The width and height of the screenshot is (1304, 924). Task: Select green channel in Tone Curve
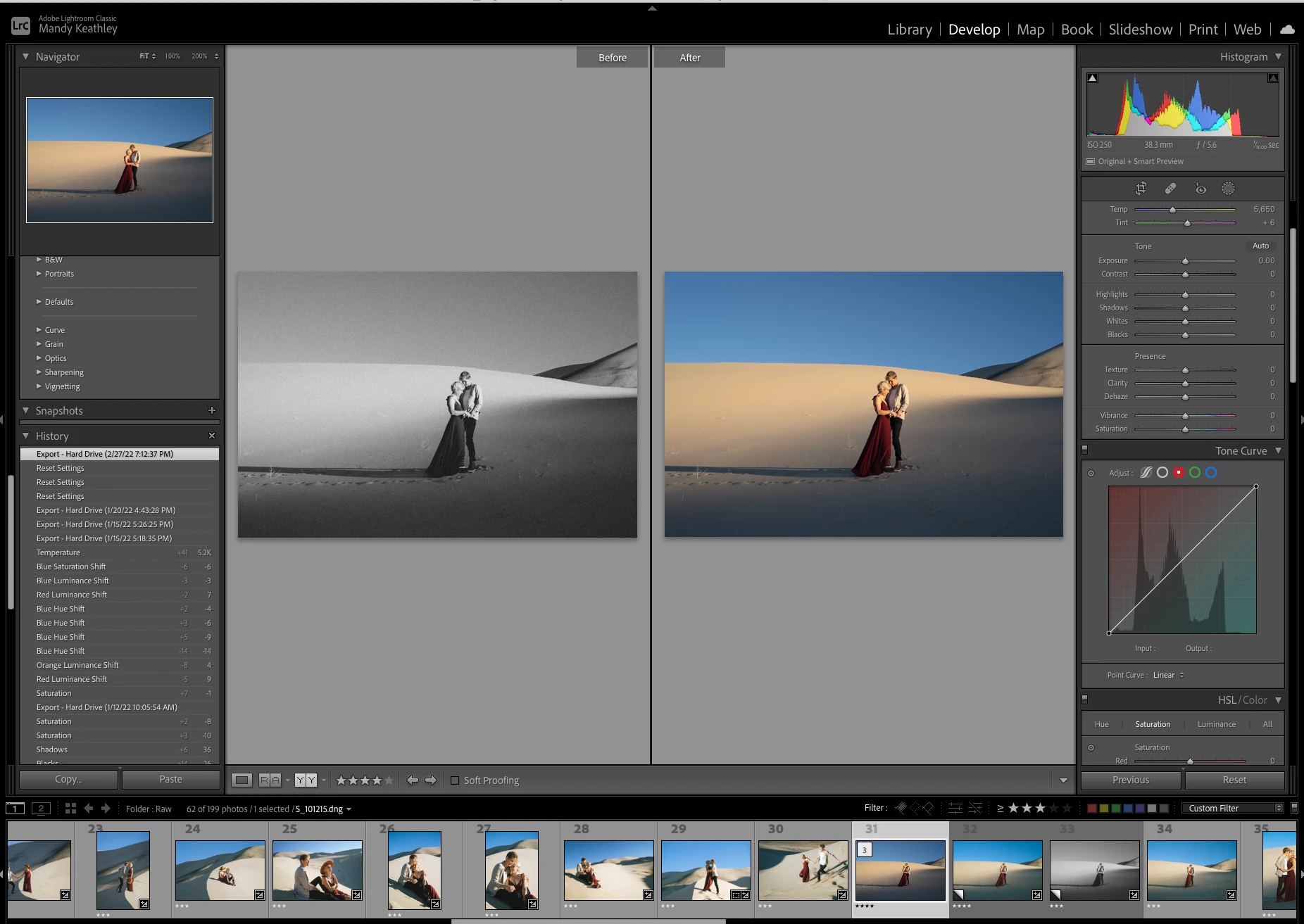tap(1195, 472)
